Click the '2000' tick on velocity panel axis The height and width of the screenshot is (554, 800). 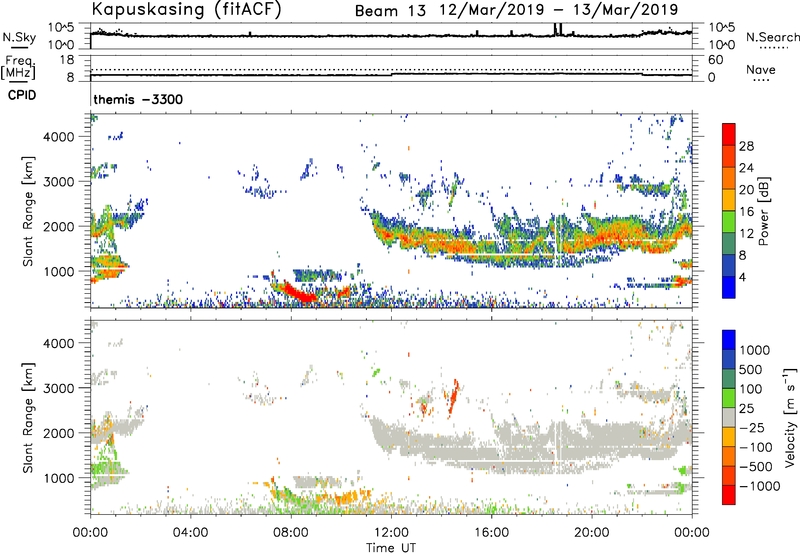[59, 433]
